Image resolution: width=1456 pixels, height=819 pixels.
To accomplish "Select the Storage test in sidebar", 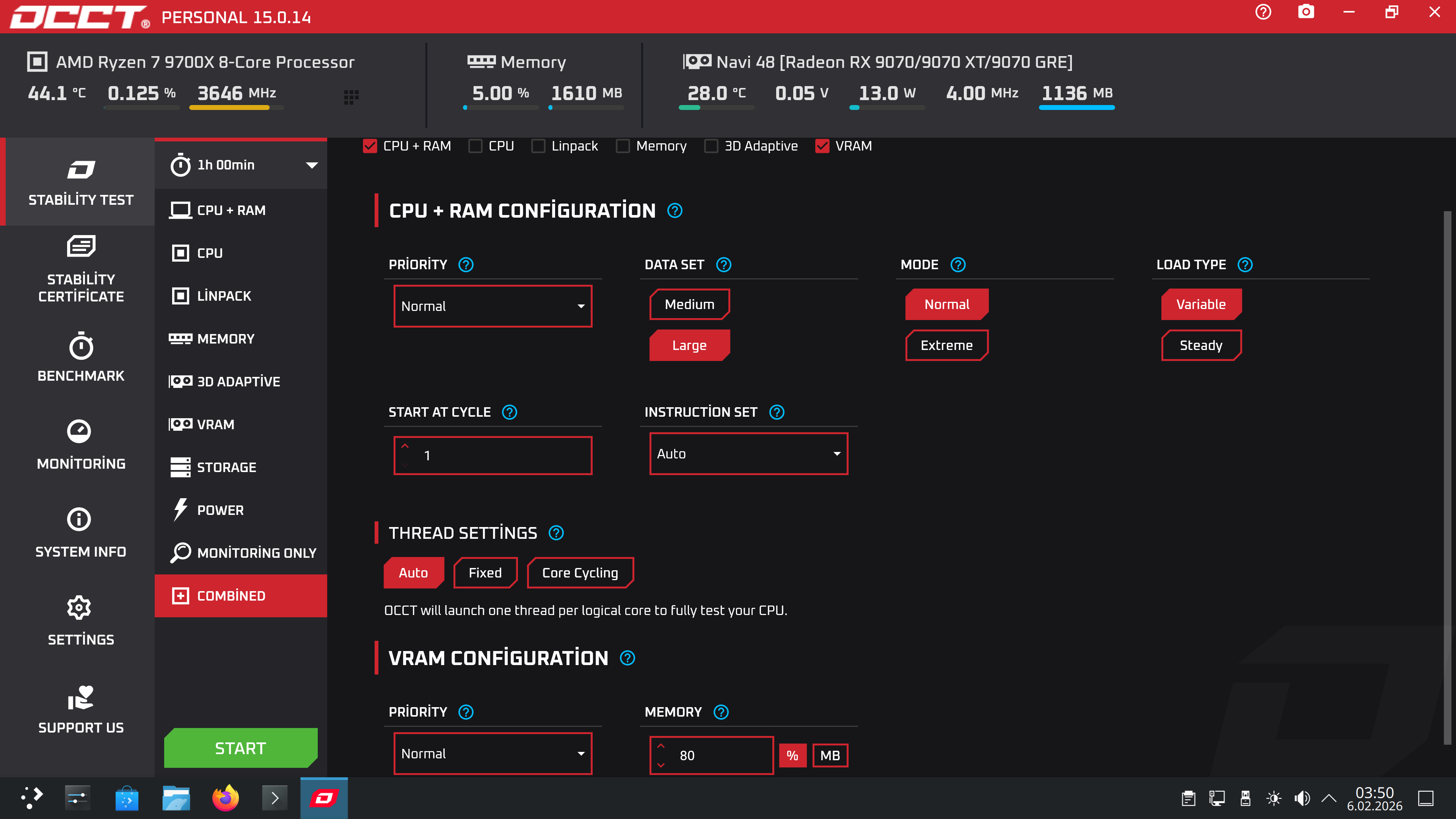I will [x=241, y=468].
